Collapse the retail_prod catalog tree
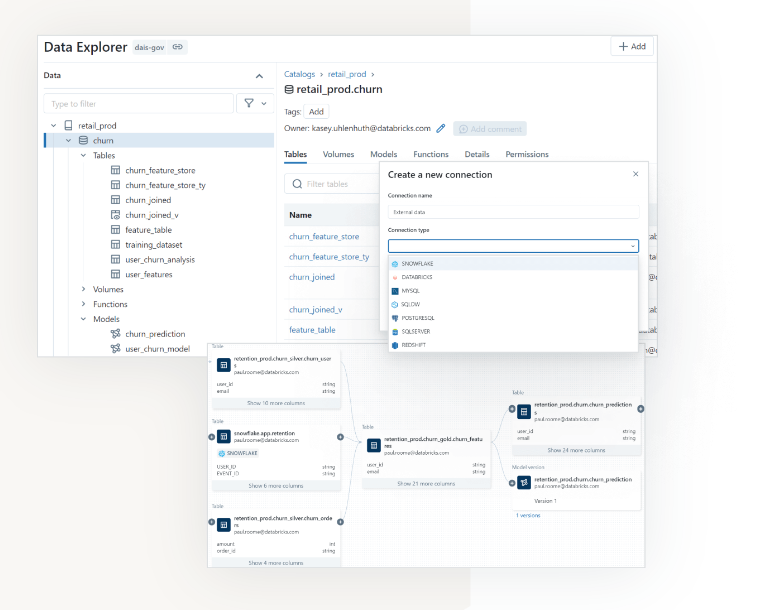Screen dimensions: 759x610 click(53, 126)
